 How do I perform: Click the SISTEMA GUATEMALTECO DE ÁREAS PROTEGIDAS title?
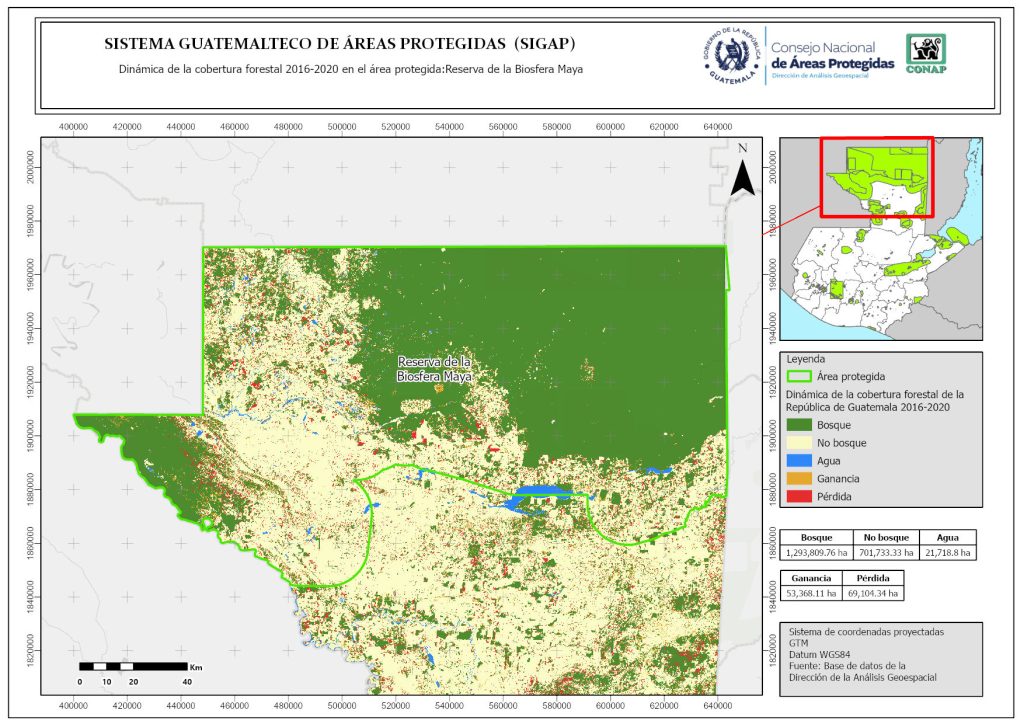(x=340, y=45)
